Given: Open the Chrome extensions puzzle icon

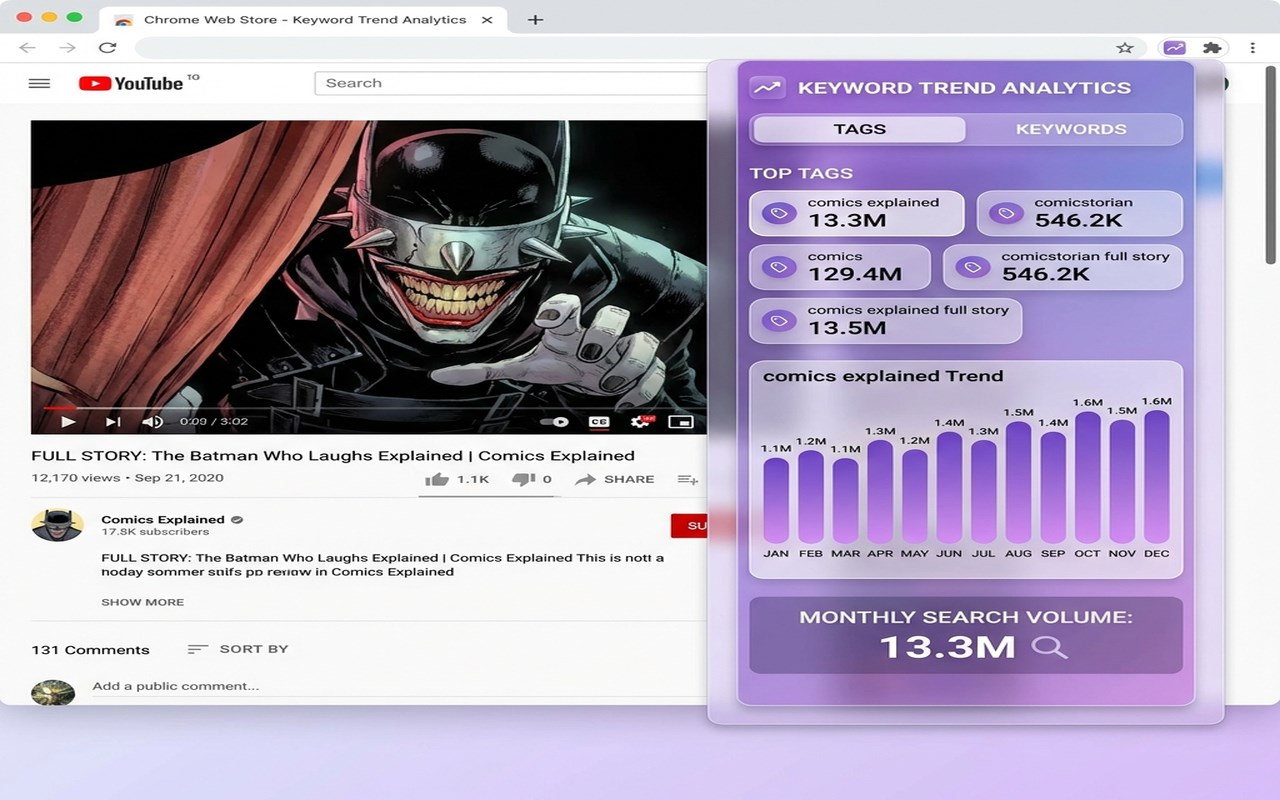Looking at the screenshot, I should pos(1212,48).
